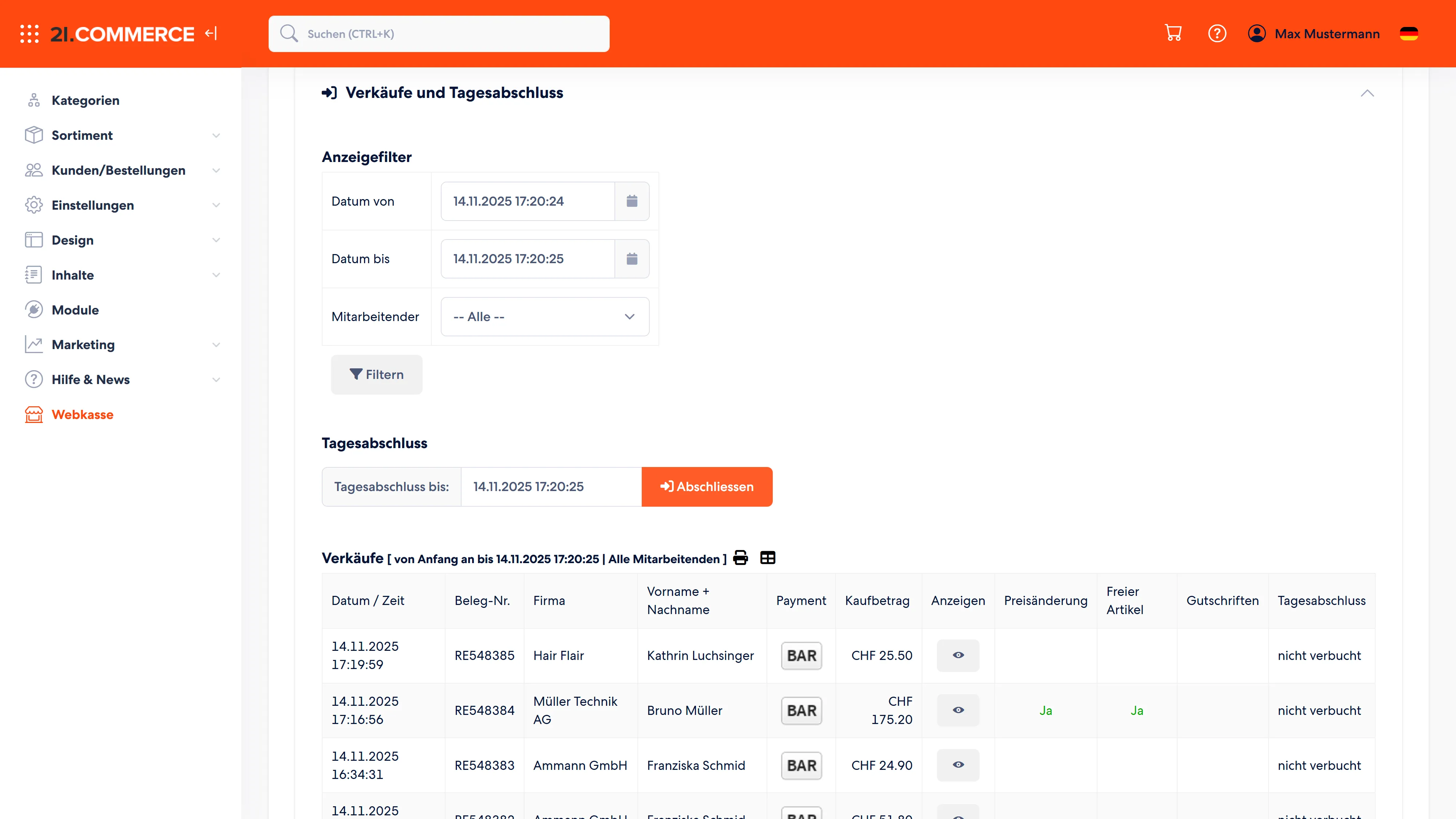Open the Datum von calendar picker
Viewport: 1456px width, 819px height.
pos(632,201)
